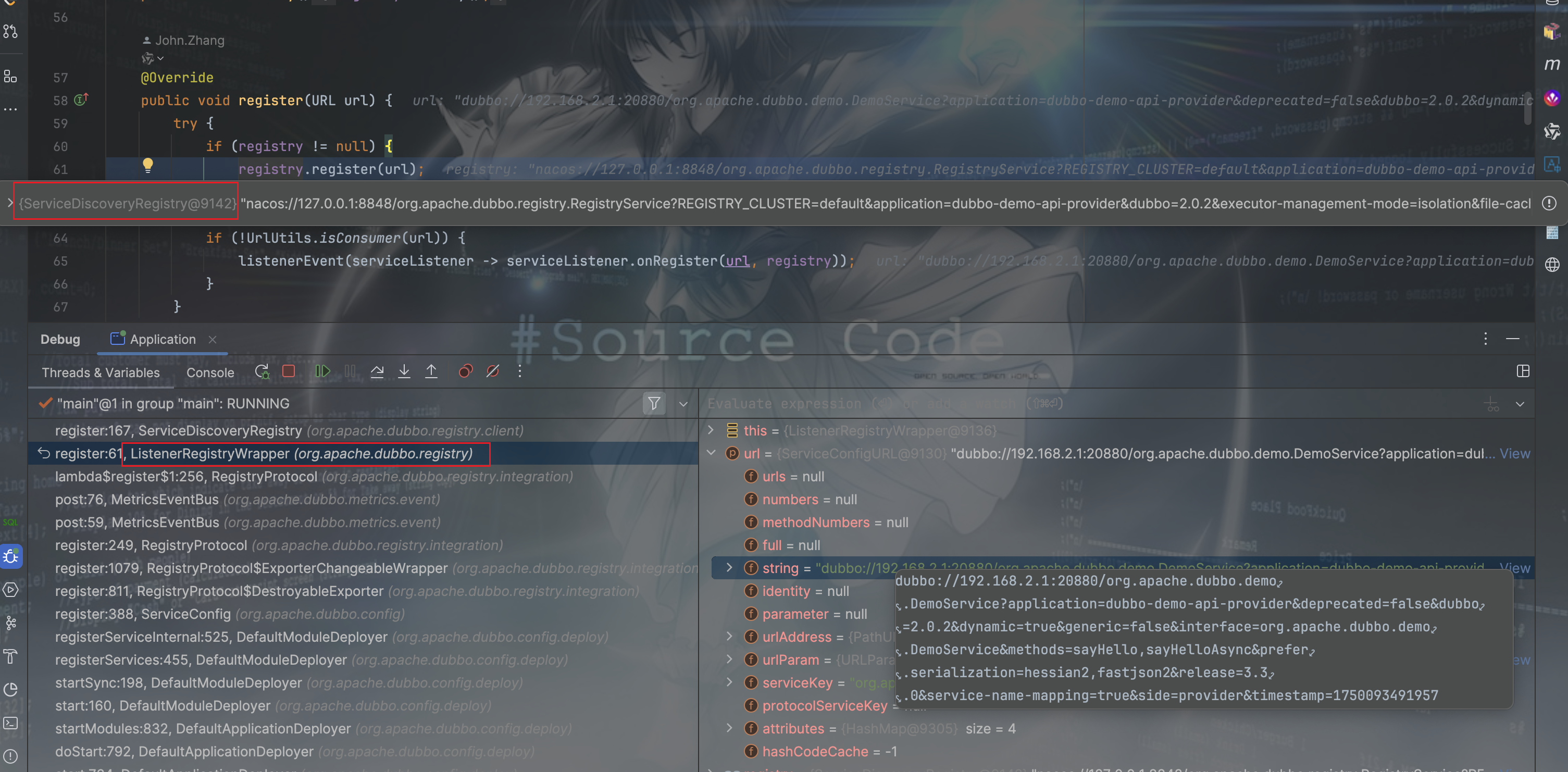Open the View Breakpoints dialog
1568x772 pixels.
pos(466,371)
